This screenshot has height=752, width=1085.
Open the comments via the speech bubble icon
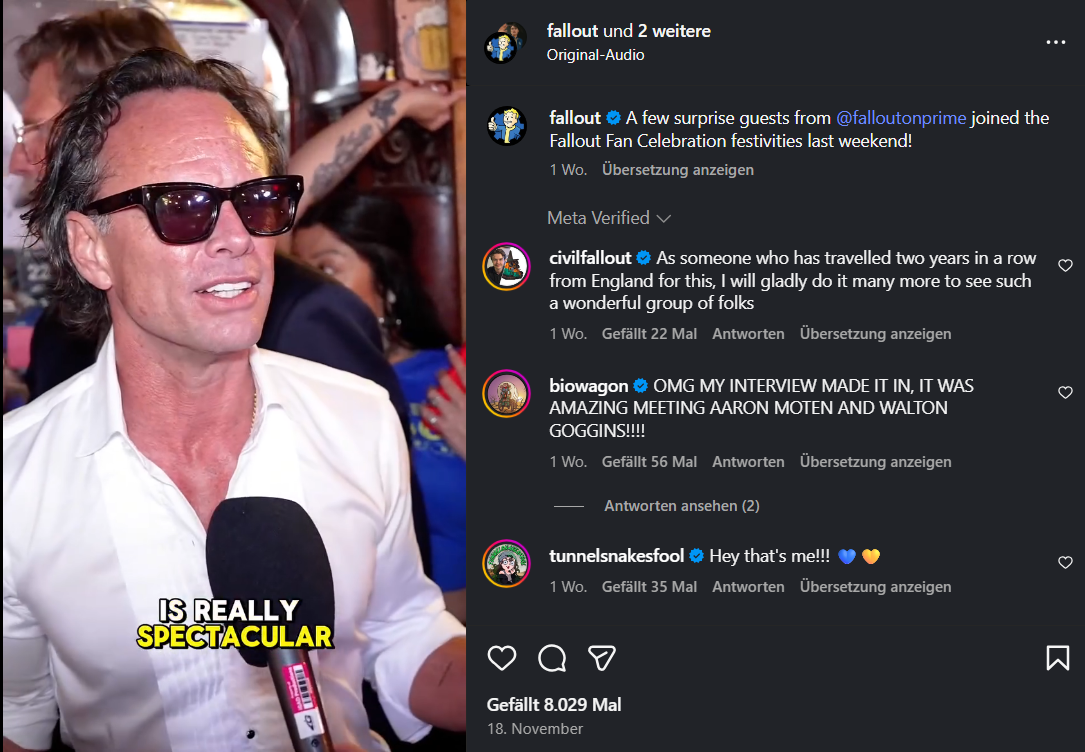tap(551, 658)
